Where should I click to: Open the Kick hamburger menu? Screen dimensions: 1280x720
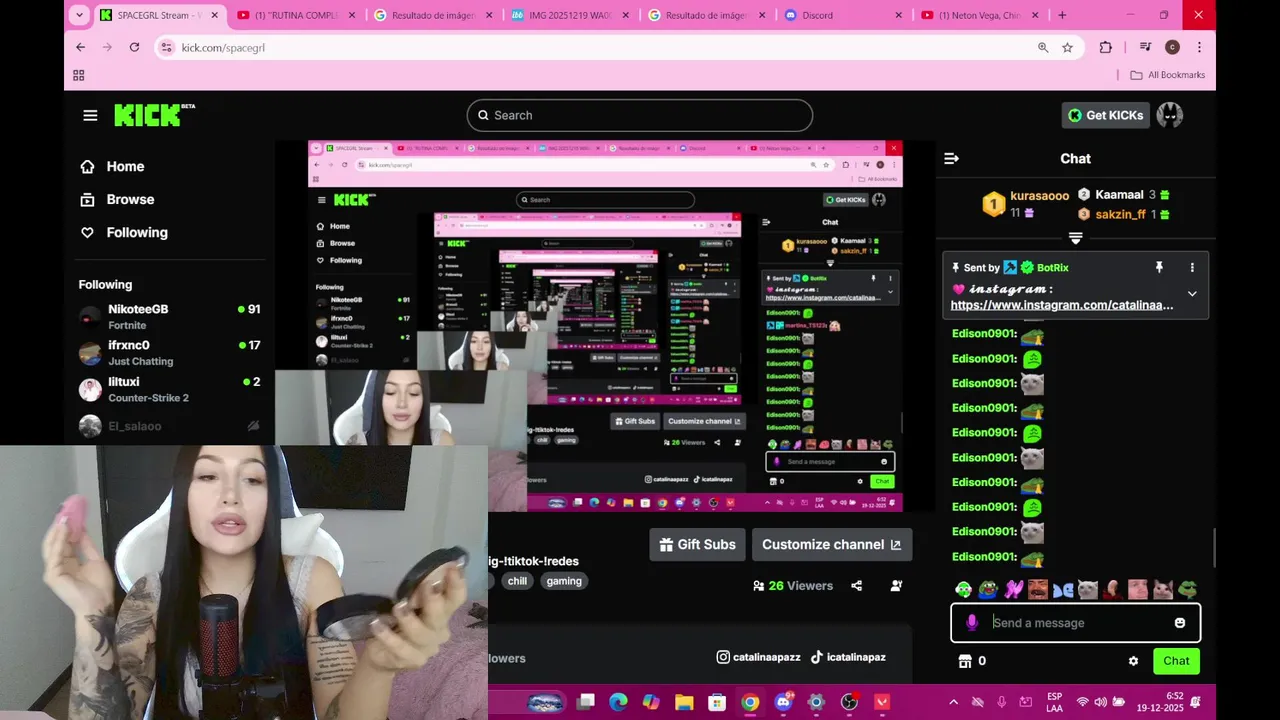coord(90,115)
